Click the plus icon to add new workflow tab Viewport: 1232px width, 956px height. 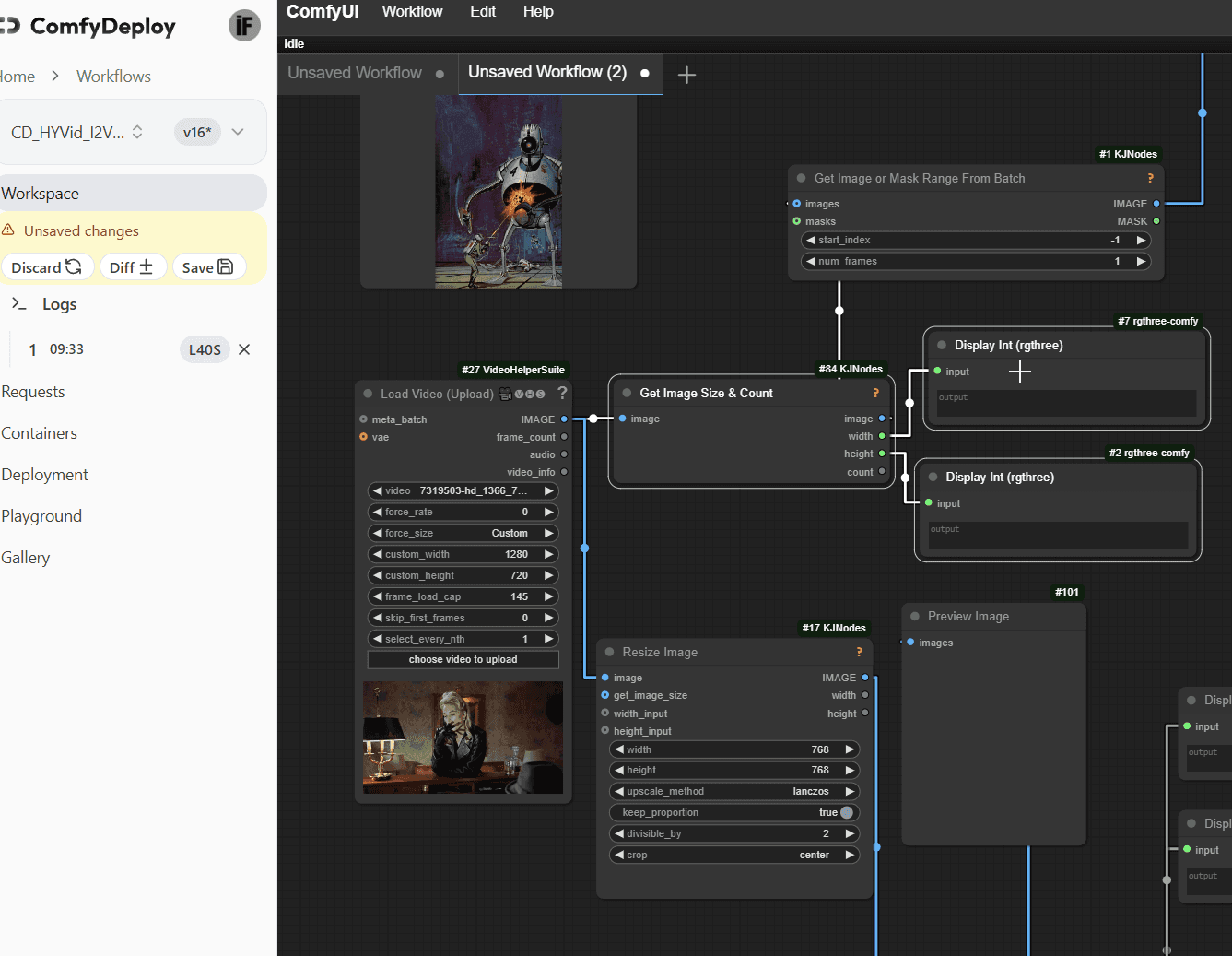[x=686, y=75]
